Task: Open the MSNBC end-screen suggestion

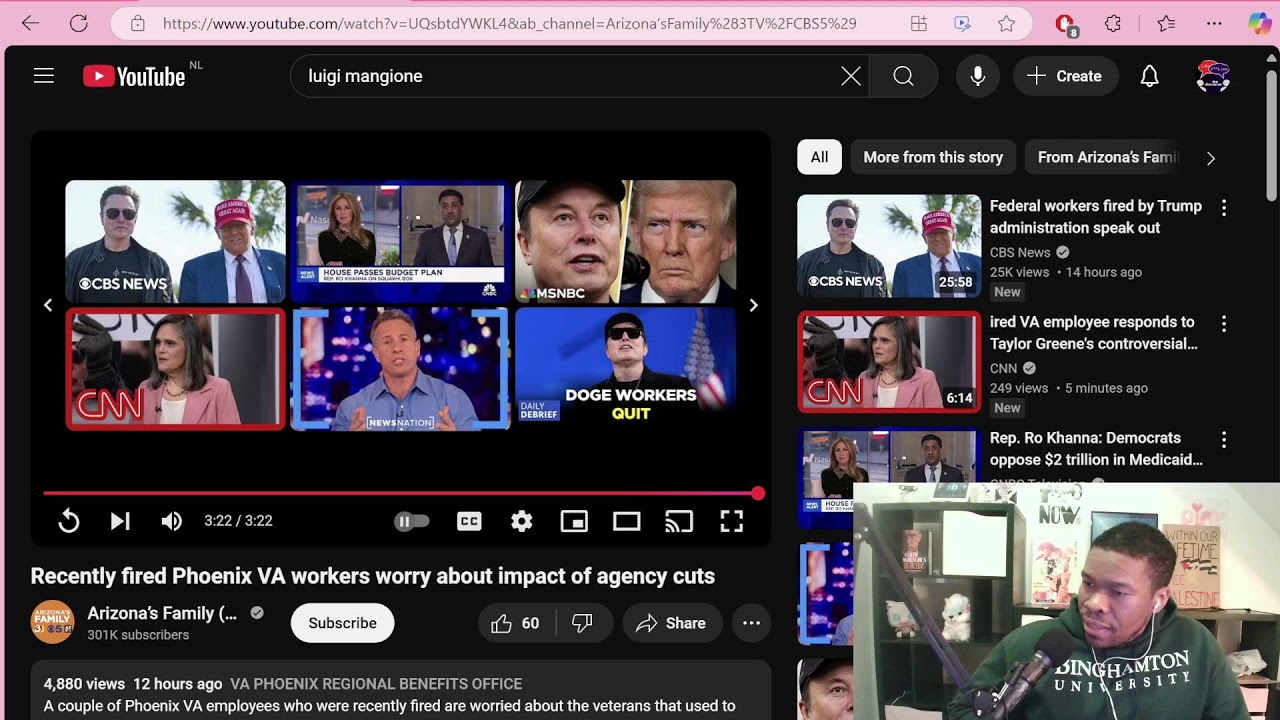Action: coord(626,242)
